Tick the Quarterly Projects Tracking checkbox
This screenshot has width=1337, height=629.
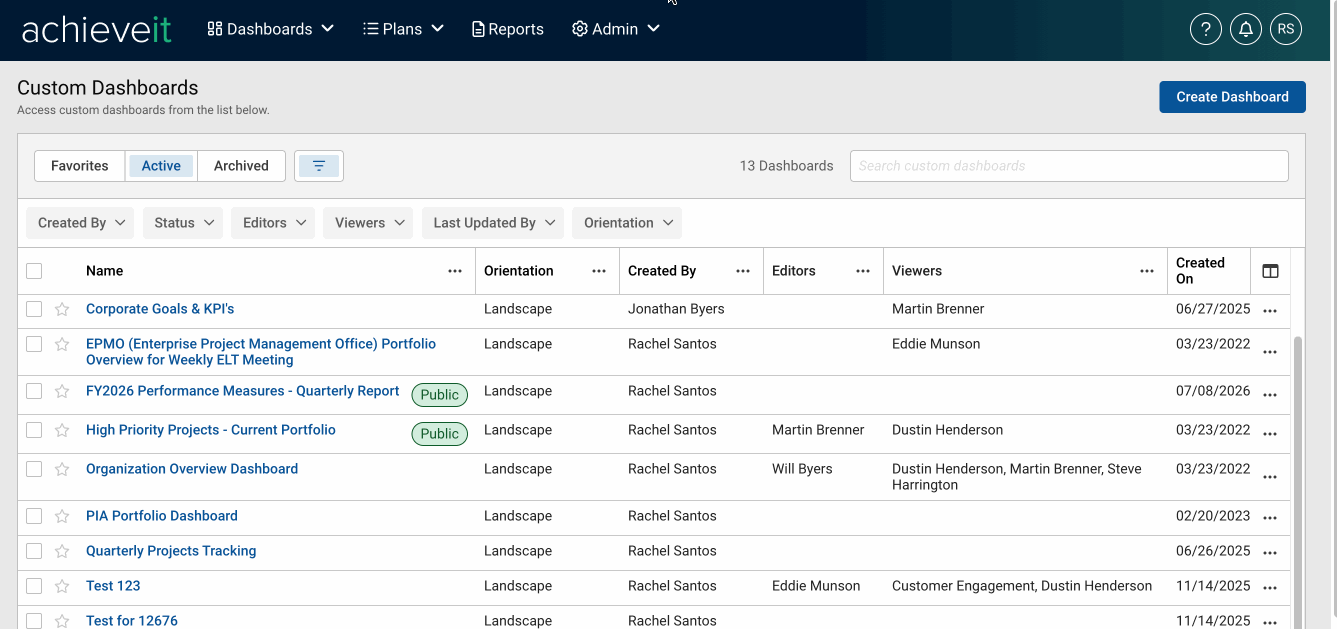click(34, 551)
